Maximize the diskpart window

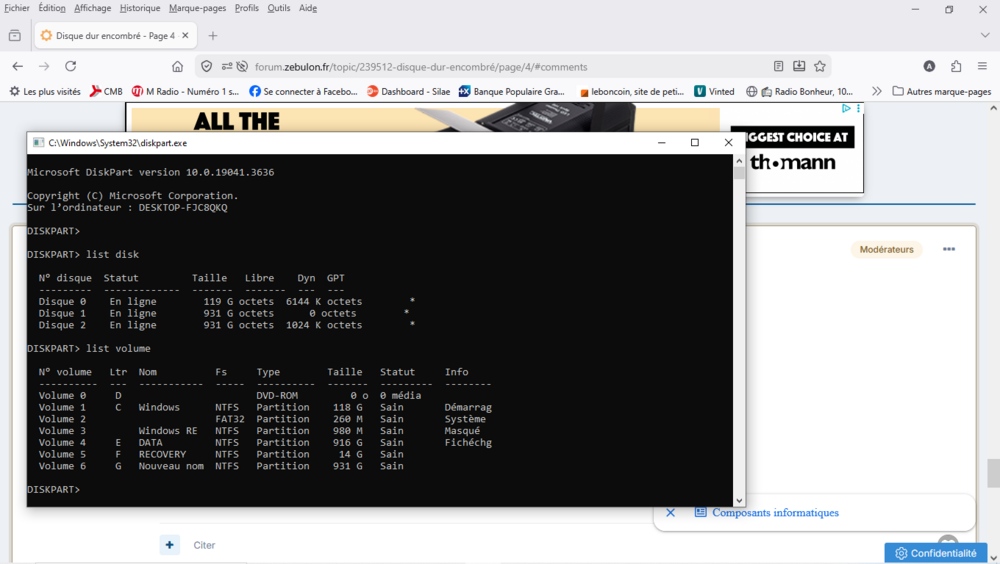click(695, 143)
